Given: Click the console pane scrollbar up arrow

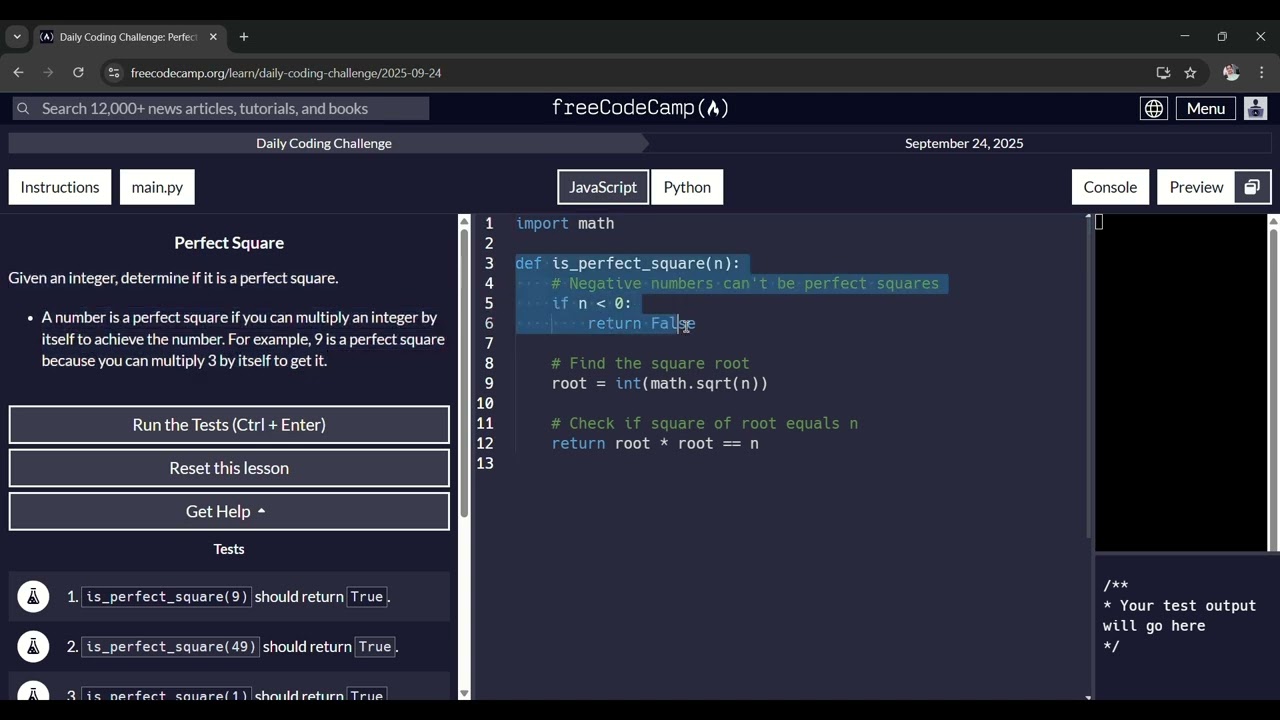Looking at the screenshot, I should coord(1273,220).
